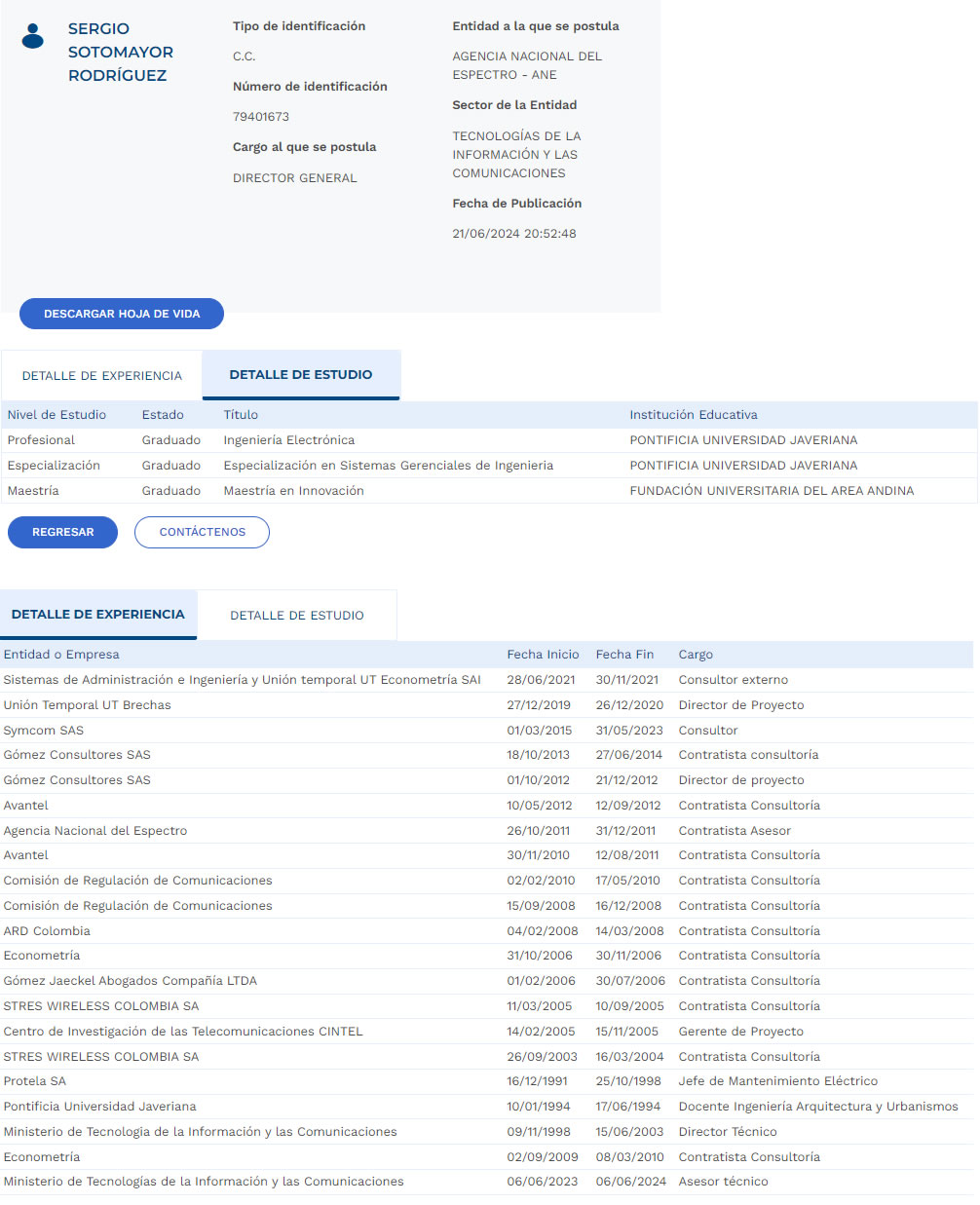Select Especialización en Sistemas Gerenciales de Ingenieria
The image size is (980, 1205).
pyautogui.click(x=389, y=466)
